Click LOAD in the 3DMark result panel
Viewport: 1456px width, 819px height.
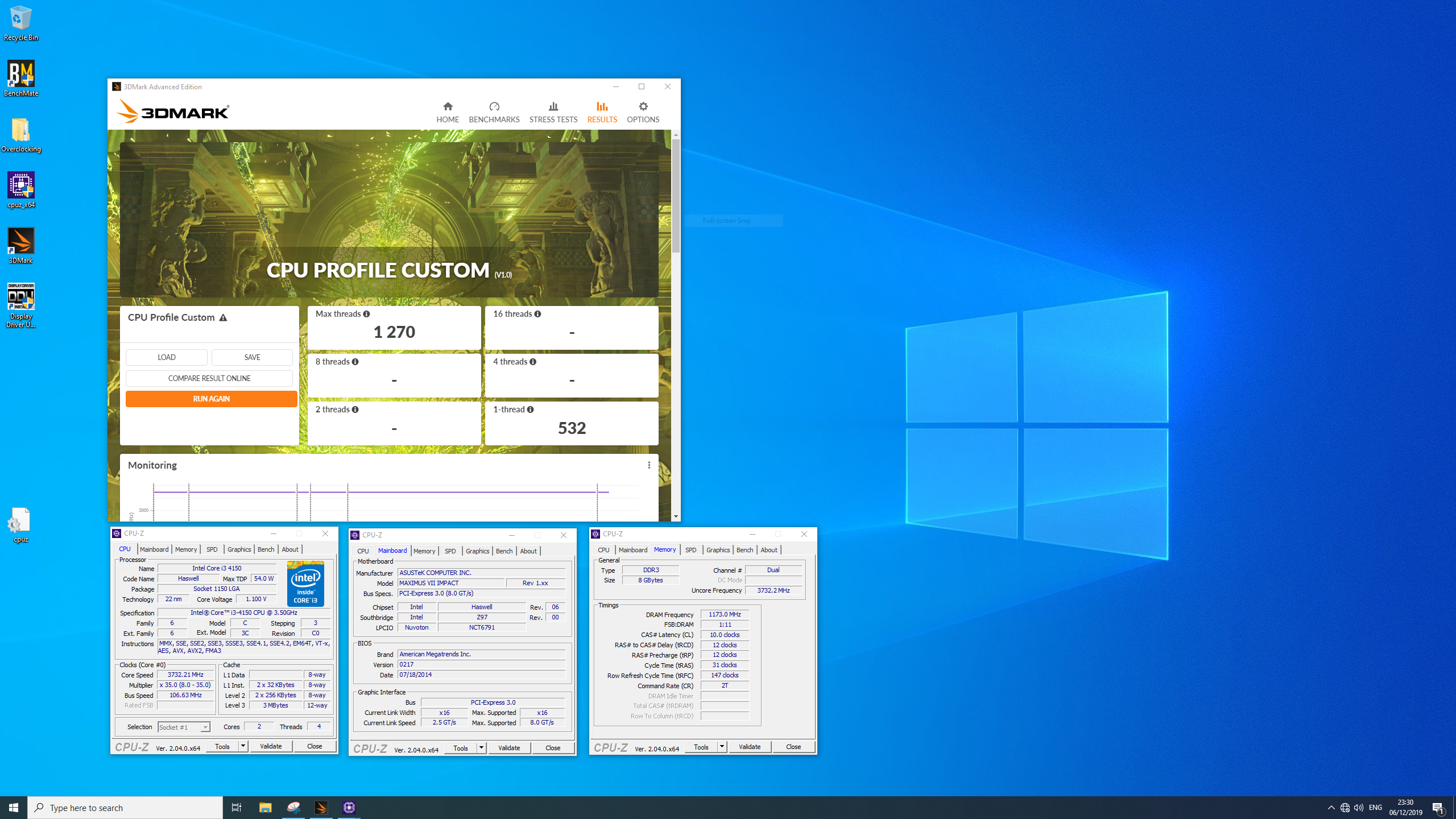pos(167,357)
